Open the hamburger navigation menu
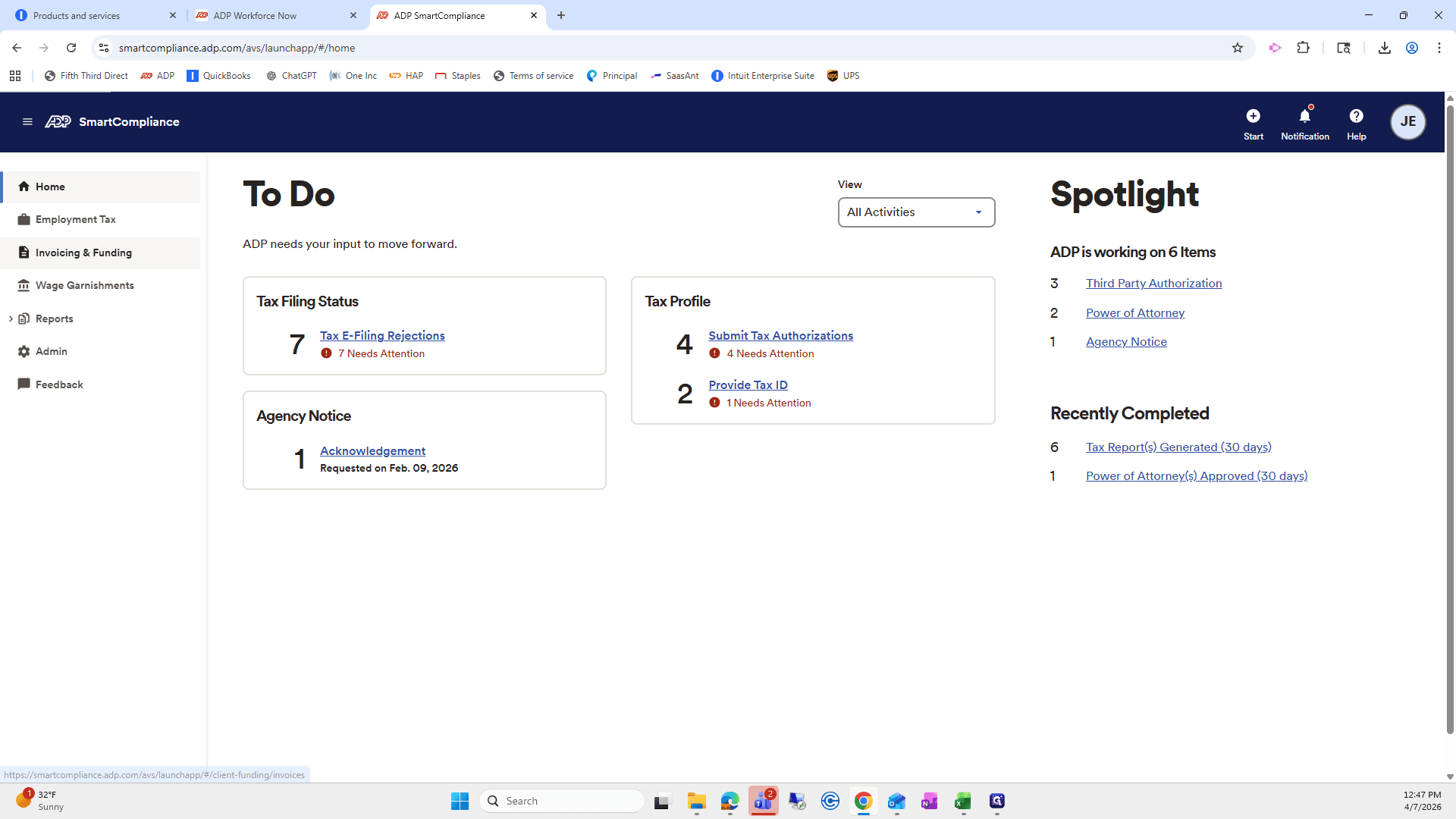The width and height of the screenshot is (1456, 819). point(27,121)
